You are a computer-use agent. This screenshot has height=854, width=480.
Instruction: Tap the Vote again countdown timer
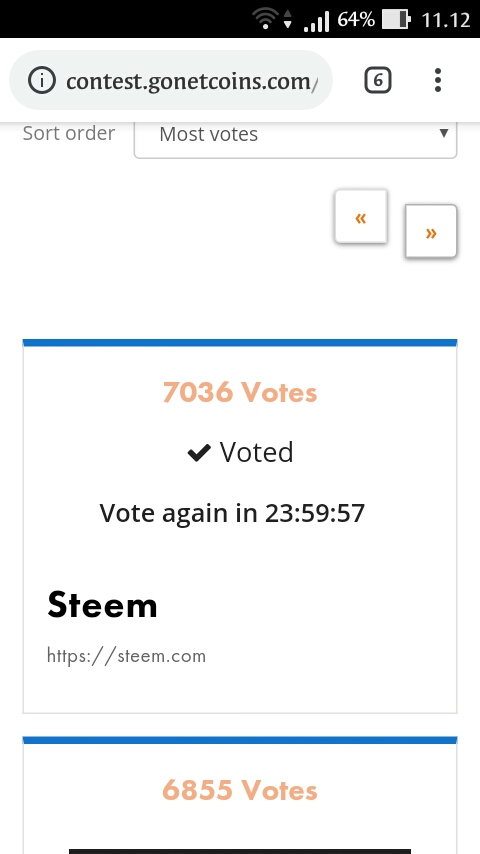(x=232, y=513)
